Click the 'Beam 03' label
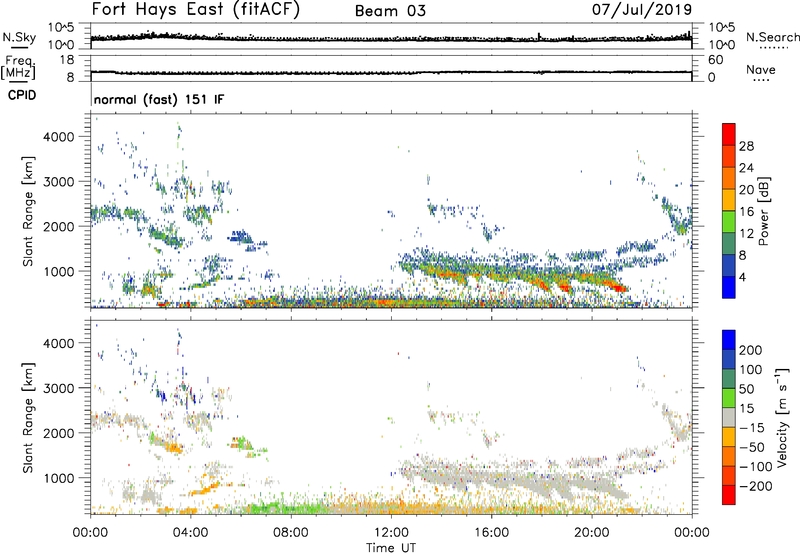800x554 pixels. (390, 11)
